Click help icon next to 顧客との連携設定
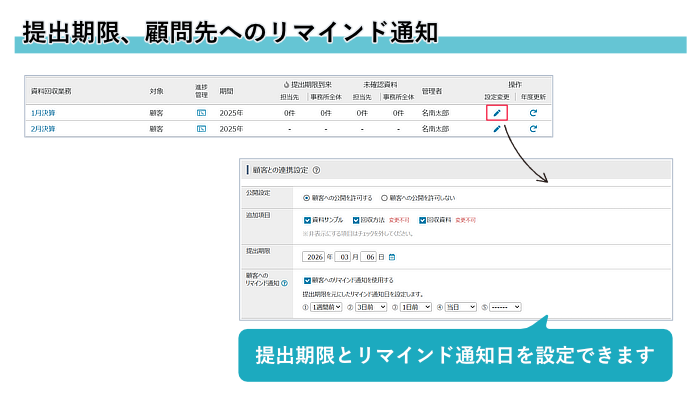The height and width of the screenshot is (400, 700). [316, 170]
